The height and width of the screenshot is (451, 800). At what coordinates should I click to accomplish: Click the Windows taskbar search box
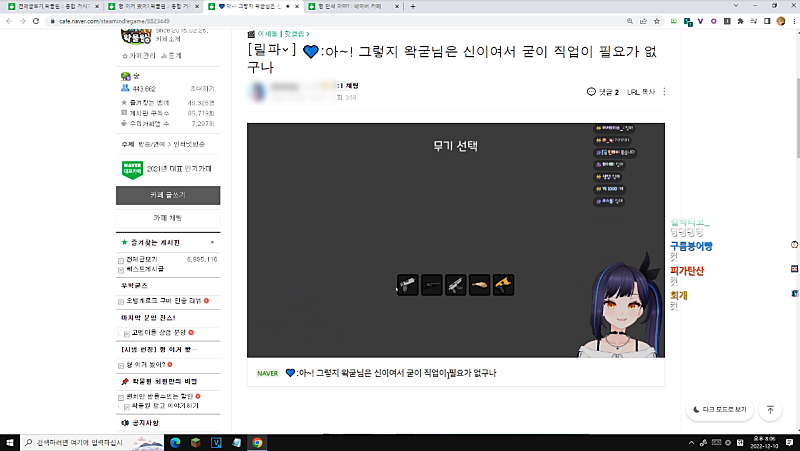point(92,442)
